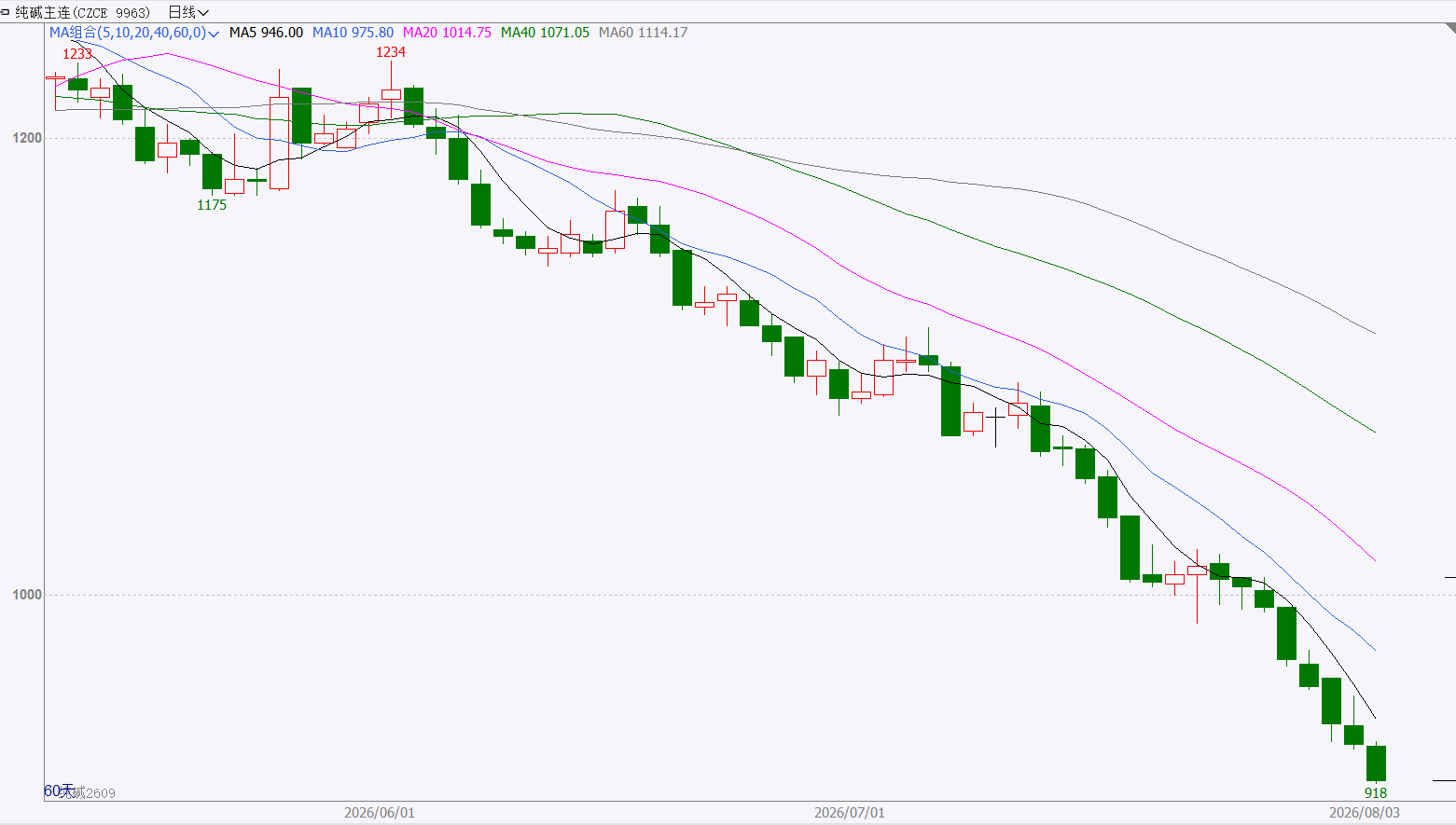Screen dimensions: 1456x825
Task: Click the small window icon beside 纯碱主连
Action: (x=6, y=12)
